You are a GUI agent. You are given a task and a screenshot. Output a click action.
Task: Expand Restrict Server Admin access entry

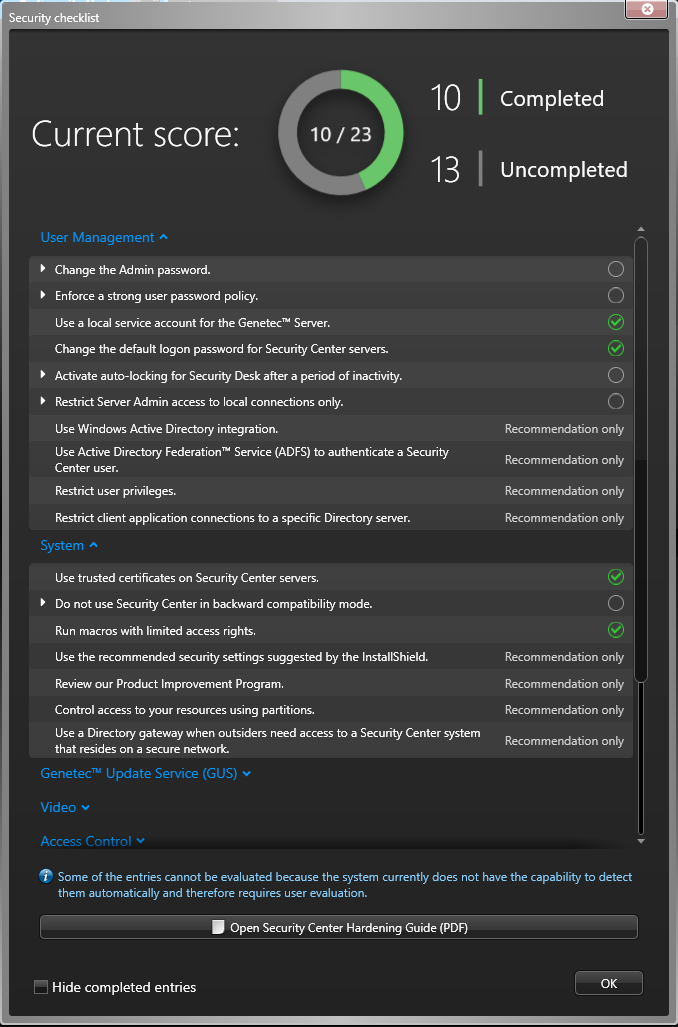[43, 401]
